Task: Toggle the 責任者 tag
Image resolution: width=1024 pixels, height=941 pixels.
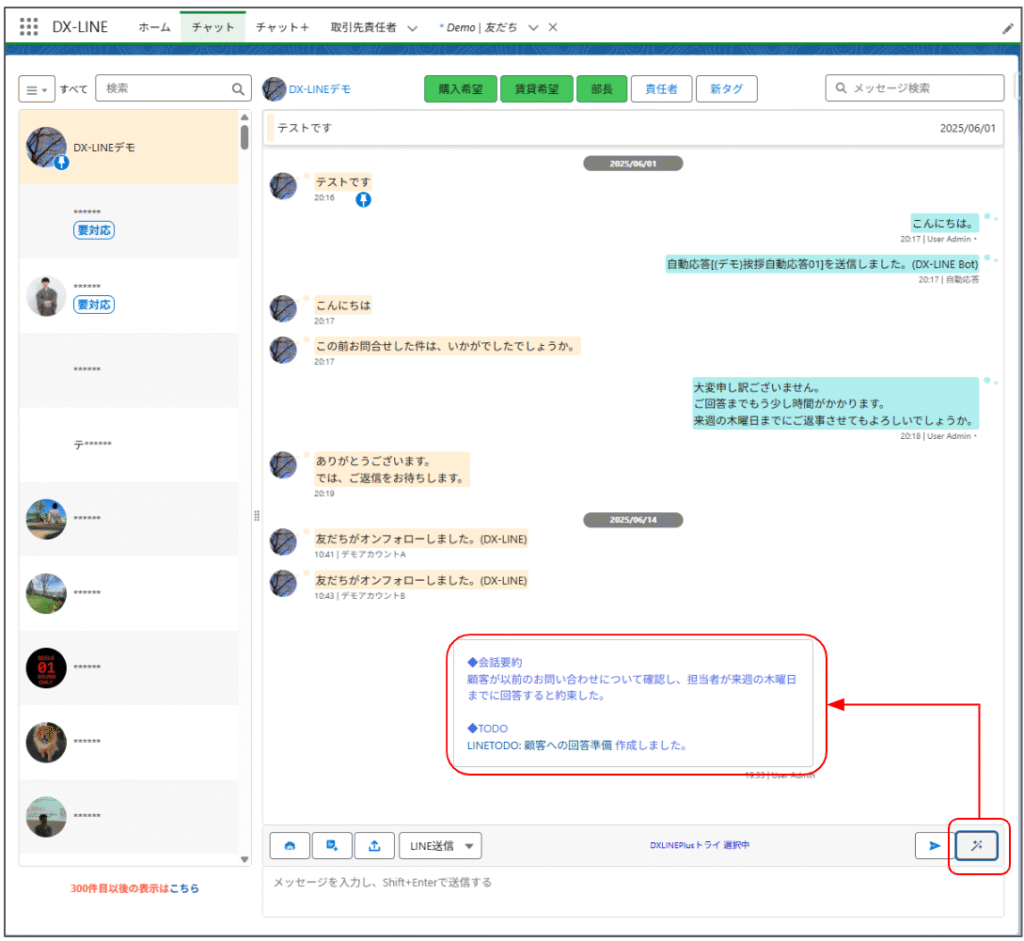Action: [661, 89]
